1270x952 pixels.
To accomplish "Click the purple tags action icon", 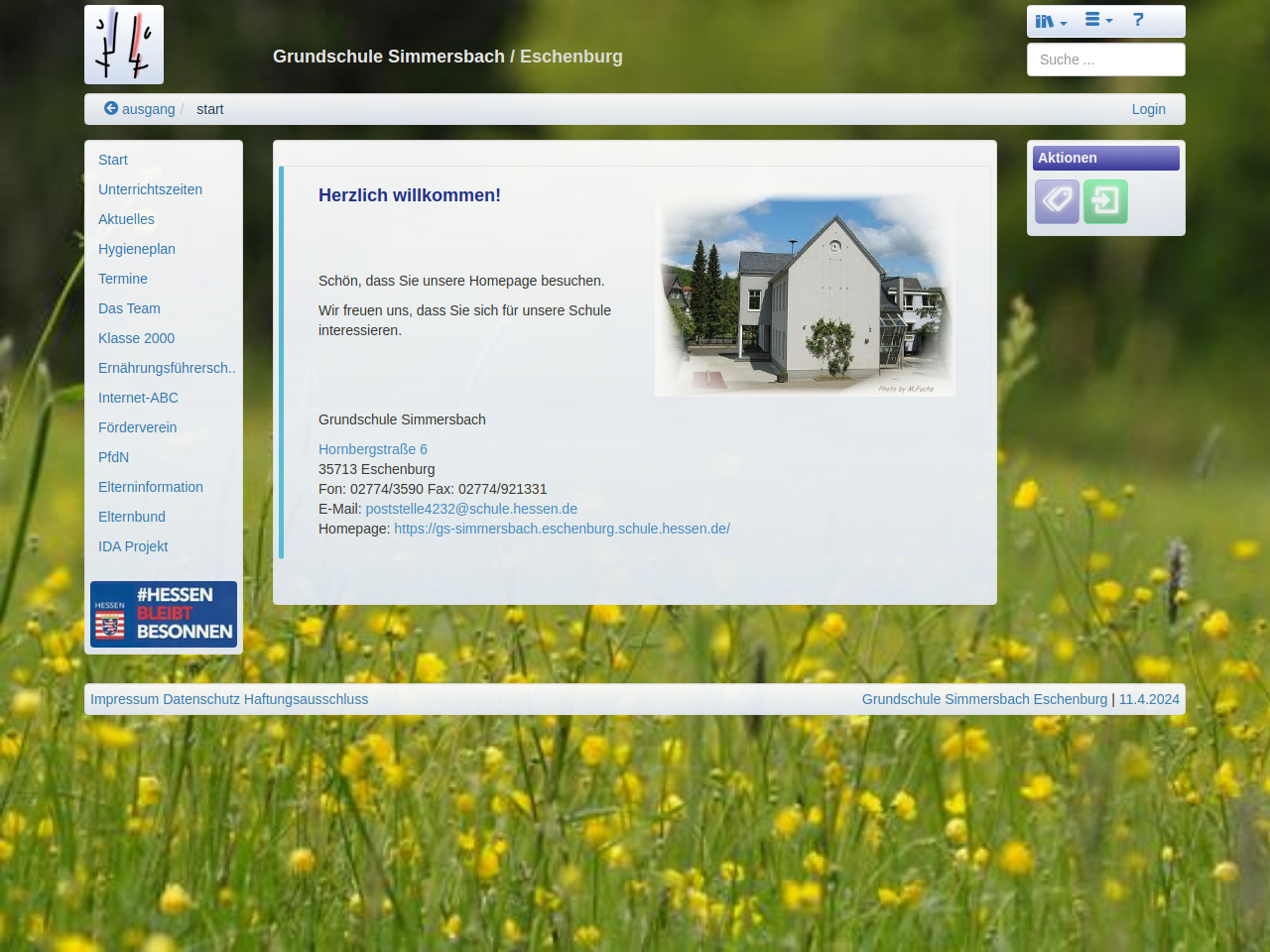I will coord(1057,201).
